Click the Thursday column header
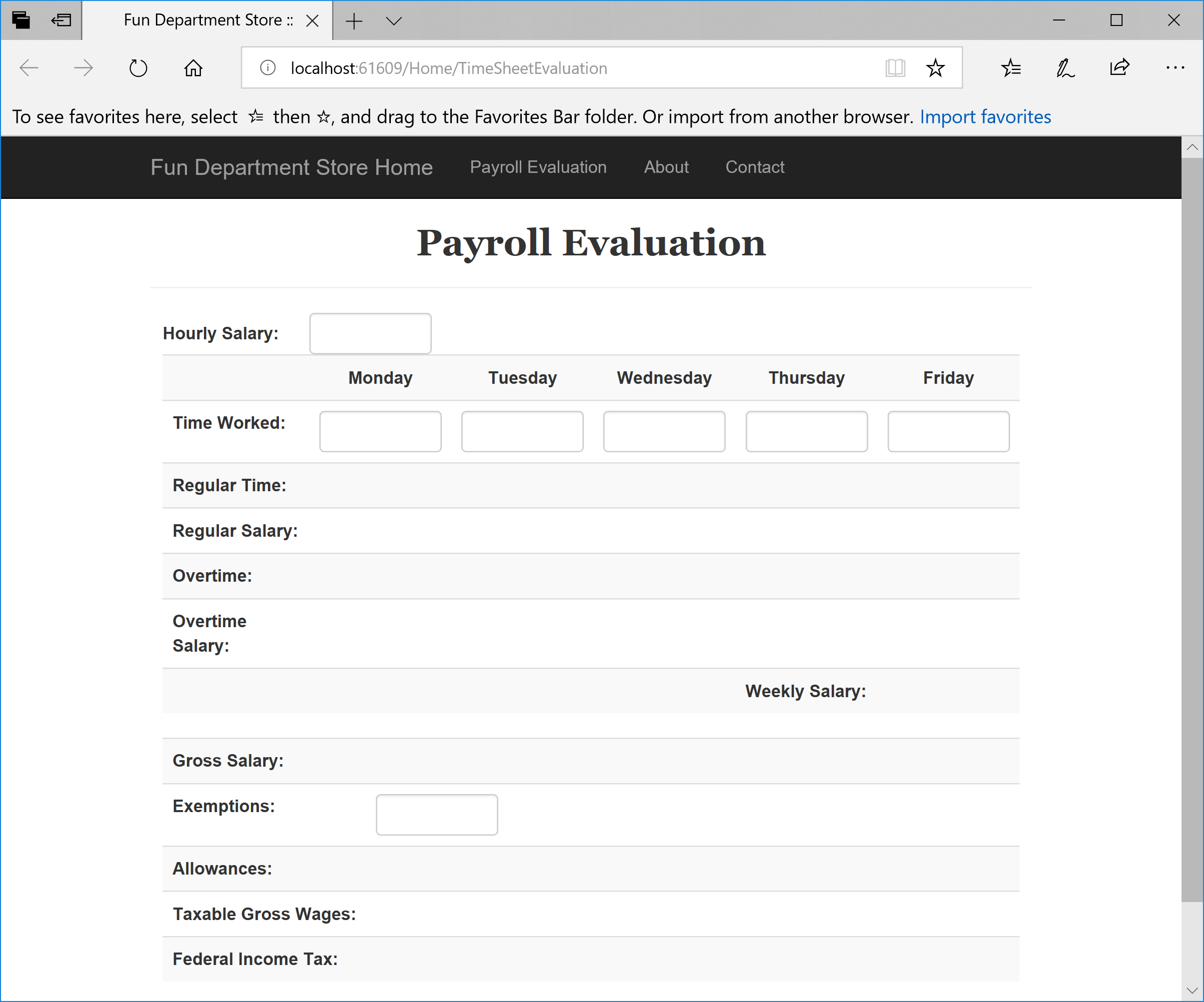Screen dimensions: 1204x1002 click(x=807, y=378)
